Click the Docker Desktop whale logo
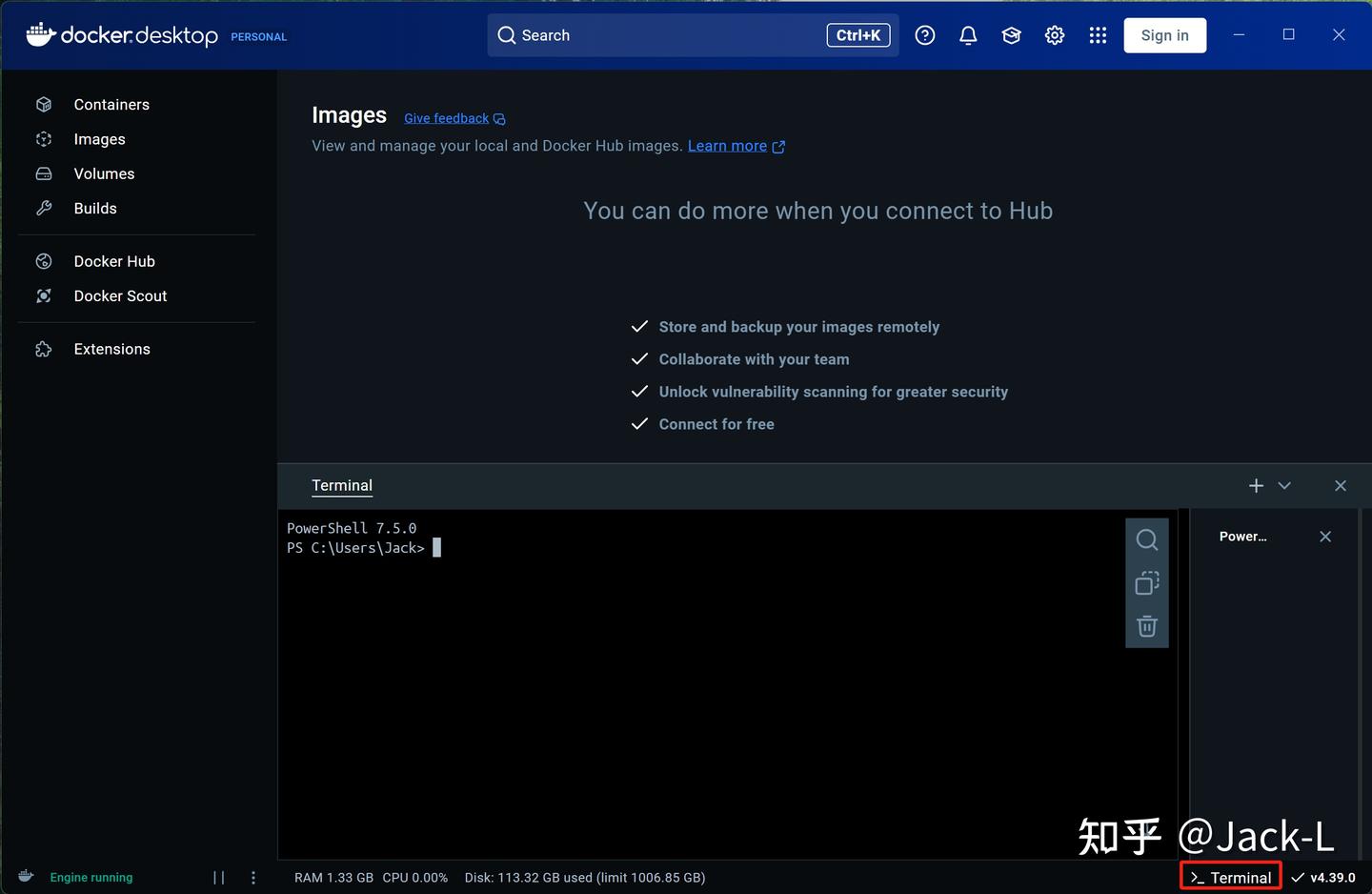1372x894 pixels. 41,34
